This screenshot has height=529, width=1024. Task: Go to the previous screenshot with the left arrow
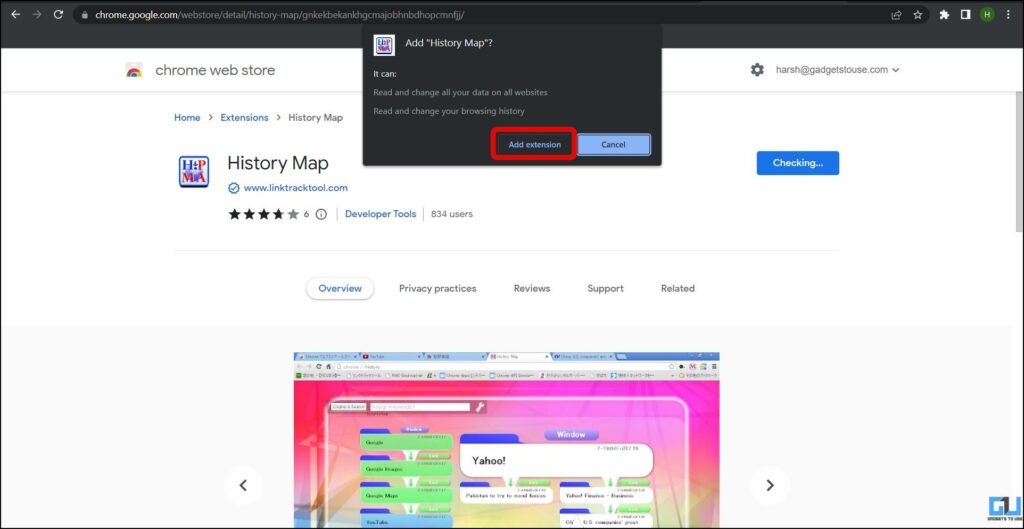tap(243, 485)
